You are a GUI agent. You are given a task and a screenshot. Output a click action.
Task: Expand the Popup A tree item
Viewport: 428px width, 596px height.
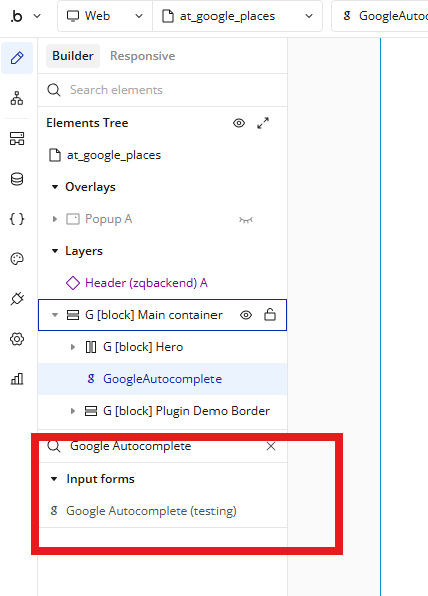pyautogui.click(x=55, y=219)
